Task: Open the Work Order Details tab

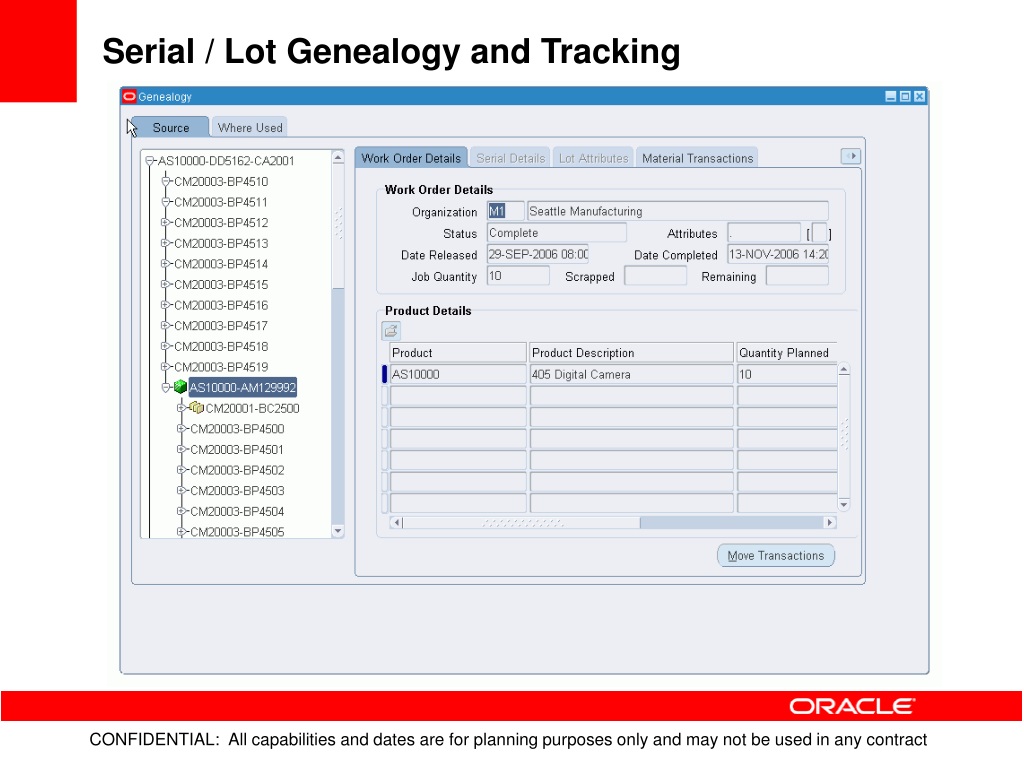Action: coord(411,158)
